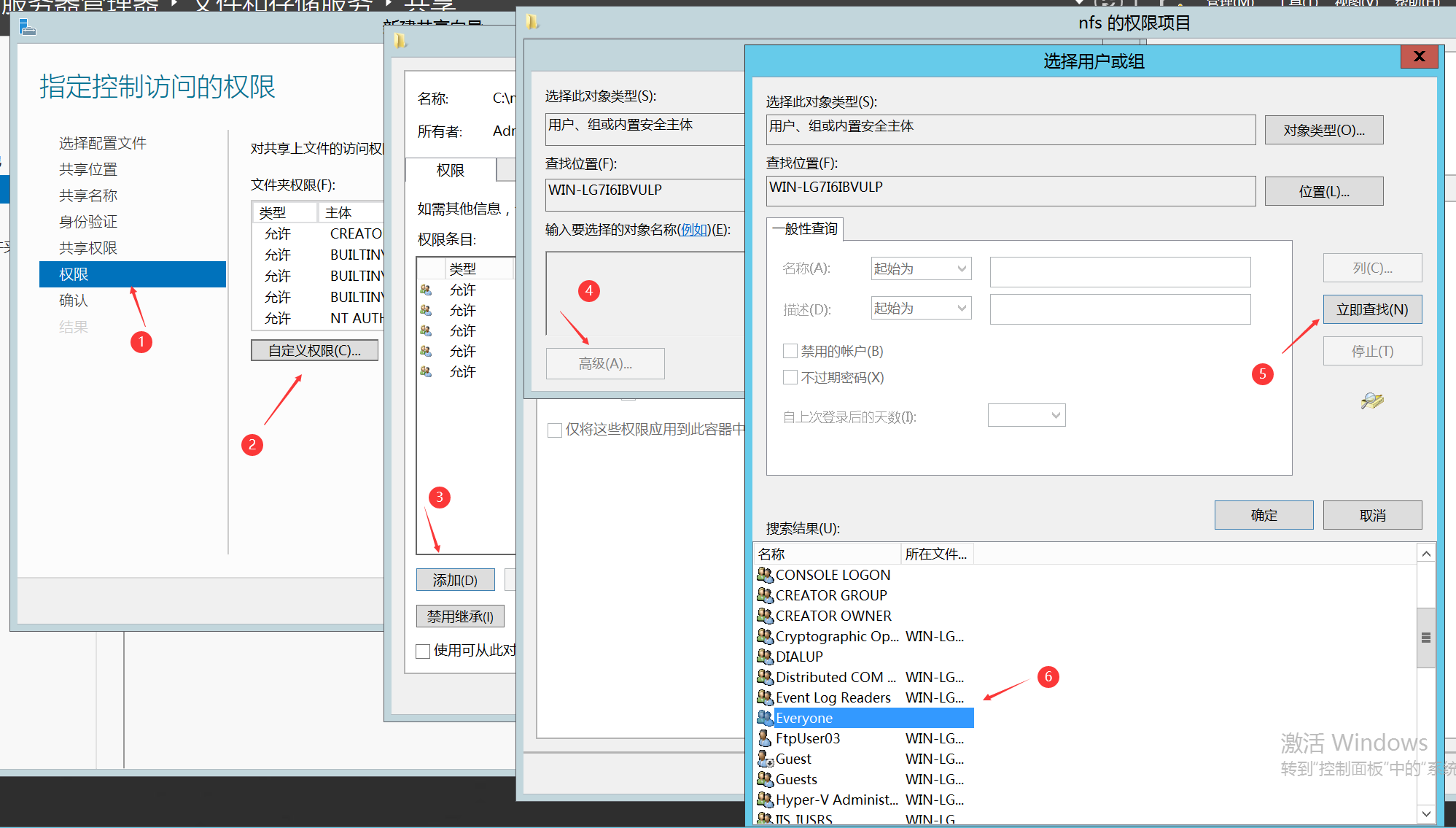
Task: Click the Everyone group icon
Action: pos(765,718)
